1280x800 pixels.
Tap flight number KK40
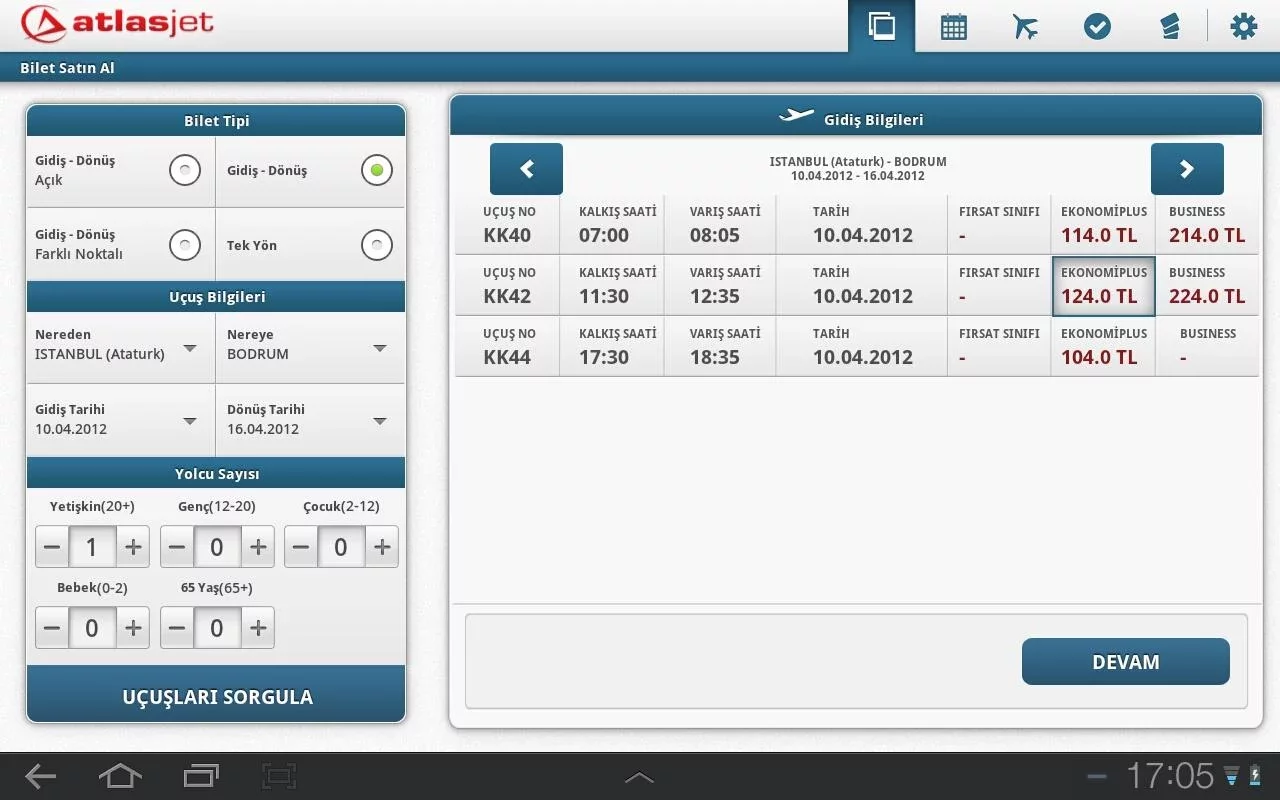point(507,235)
